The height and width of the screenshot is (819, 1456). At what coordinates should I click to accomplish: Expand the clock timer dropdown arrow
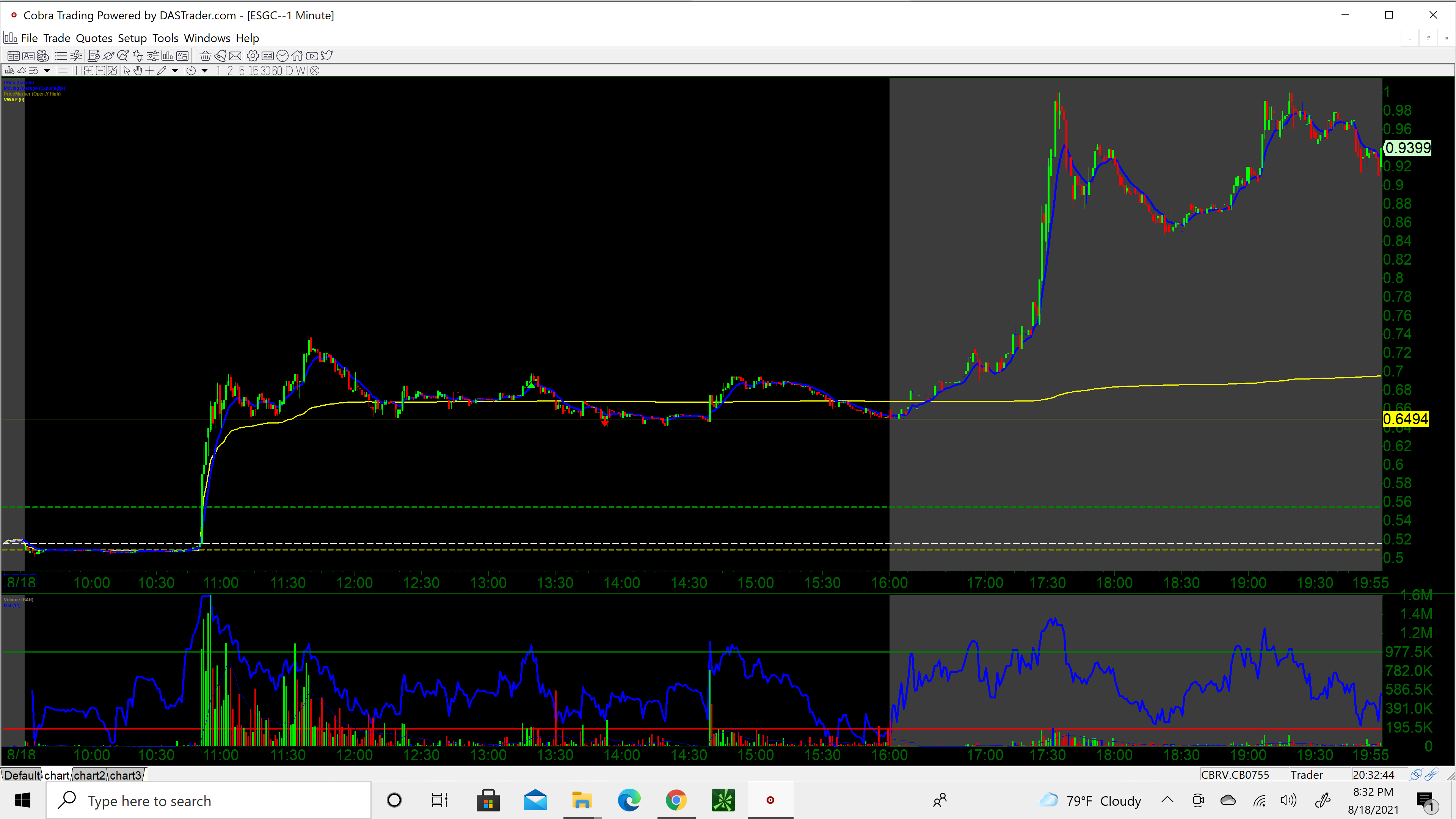pyautogui.click(x=205, y=71)
